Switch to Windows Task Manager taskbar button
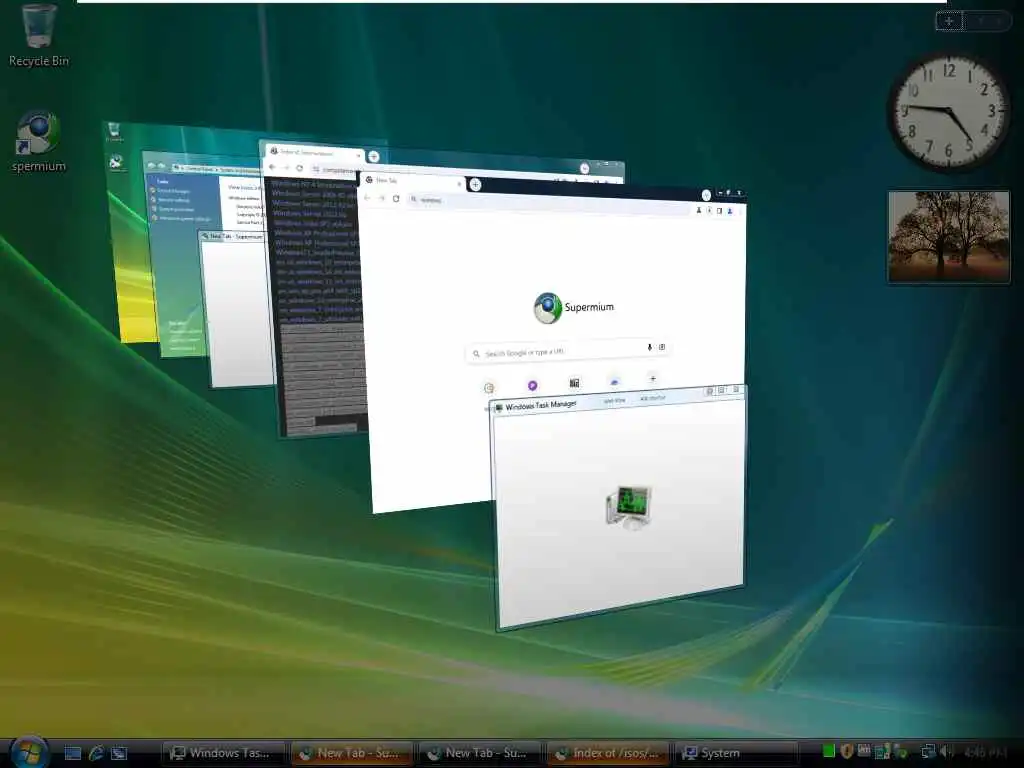 (223, 753)
